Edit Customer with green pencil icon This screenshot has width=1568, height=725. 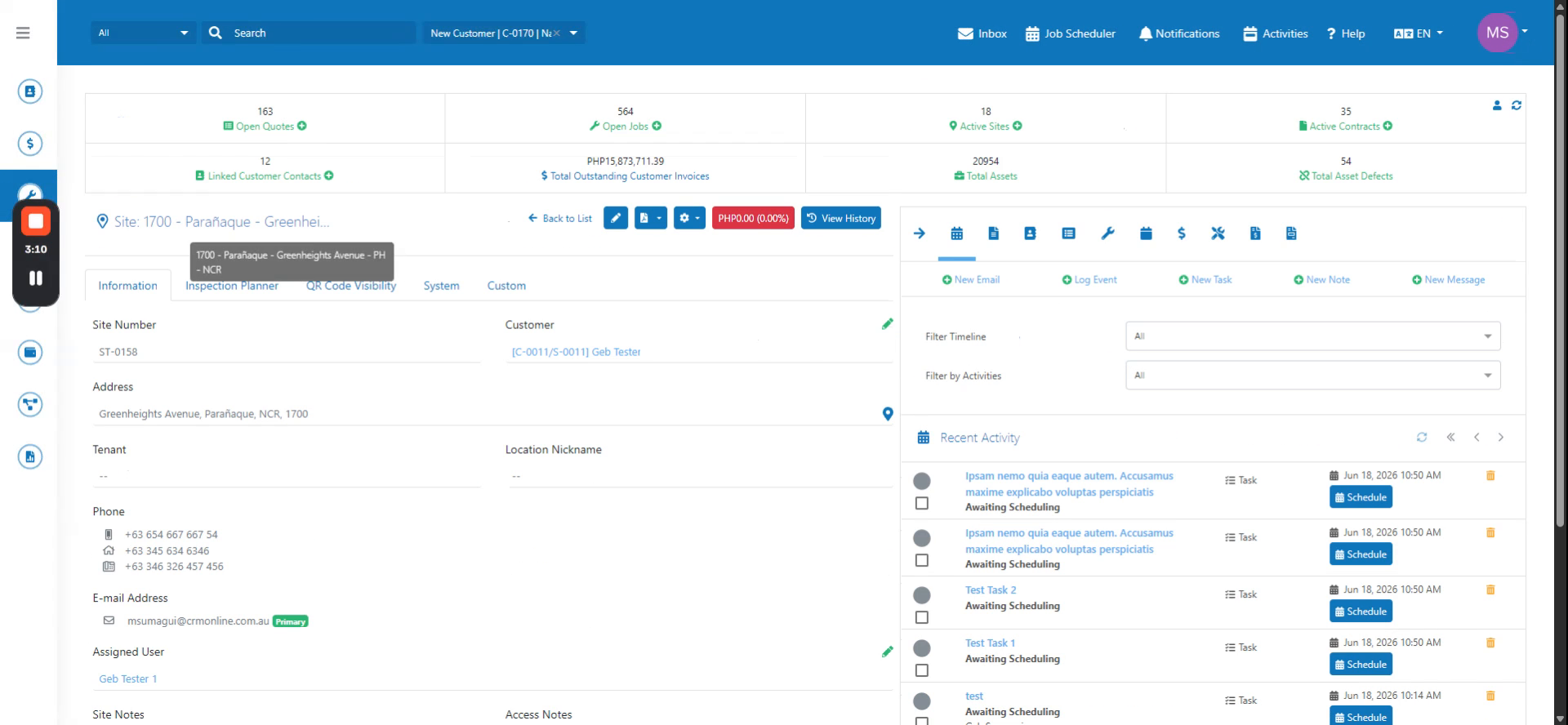[888, 324]
